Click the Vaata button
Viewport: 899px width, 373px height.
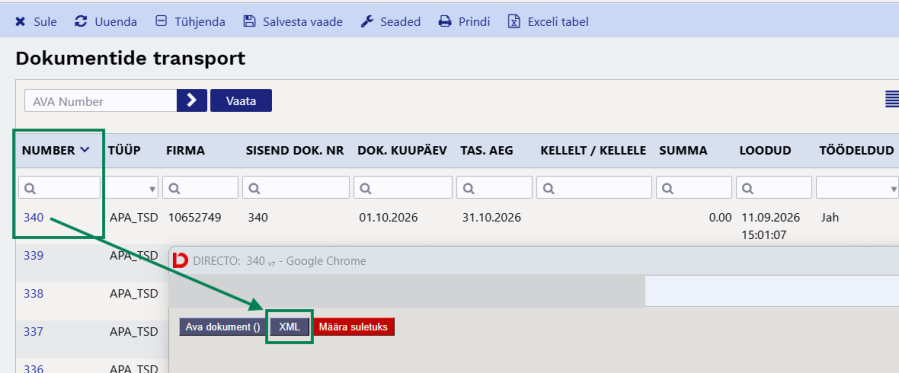tap(241, 101)
